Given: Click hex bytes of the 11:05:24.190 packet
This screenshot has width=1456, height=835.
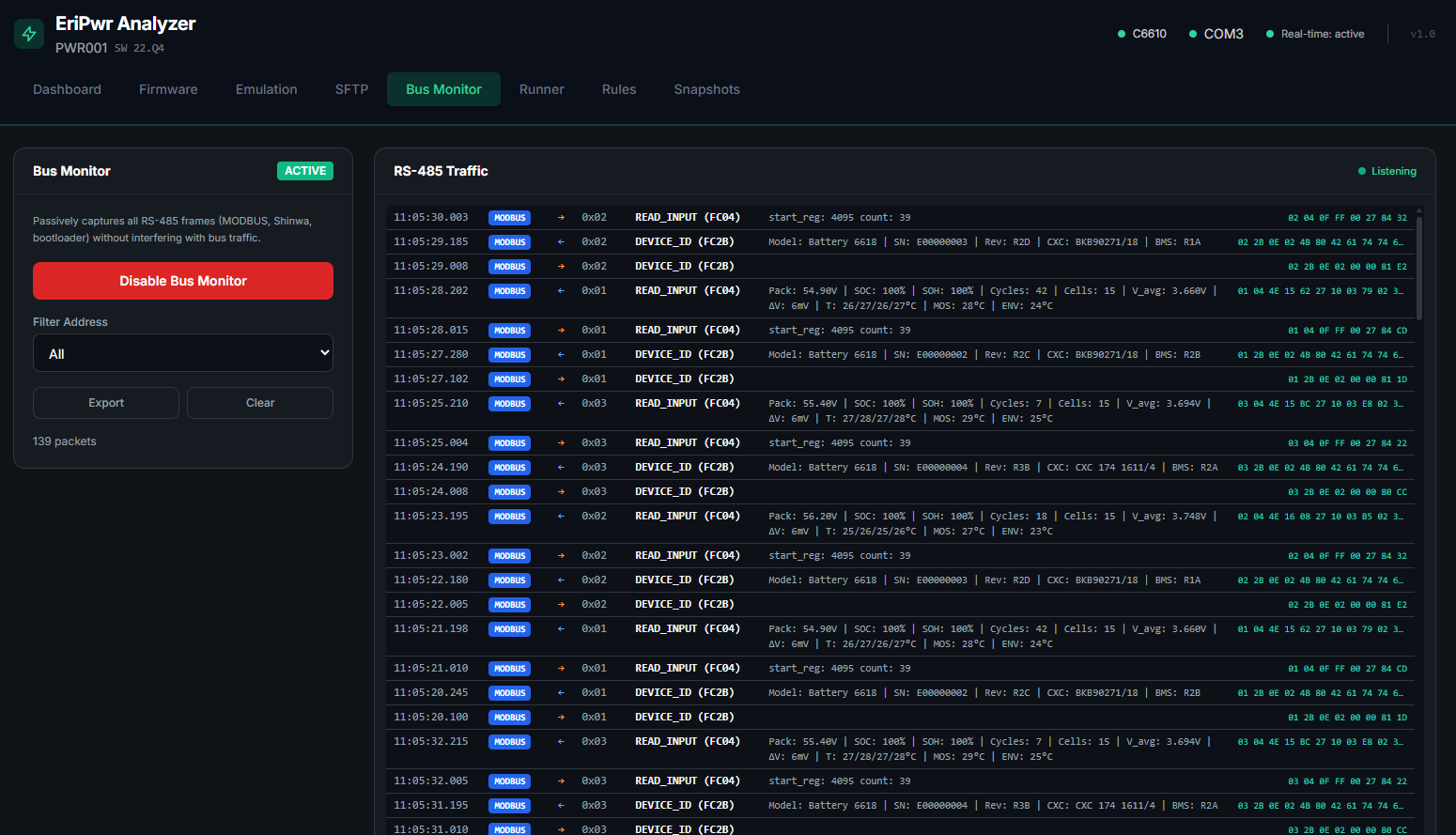Looking at the screenshot, I should point(1321,468).
